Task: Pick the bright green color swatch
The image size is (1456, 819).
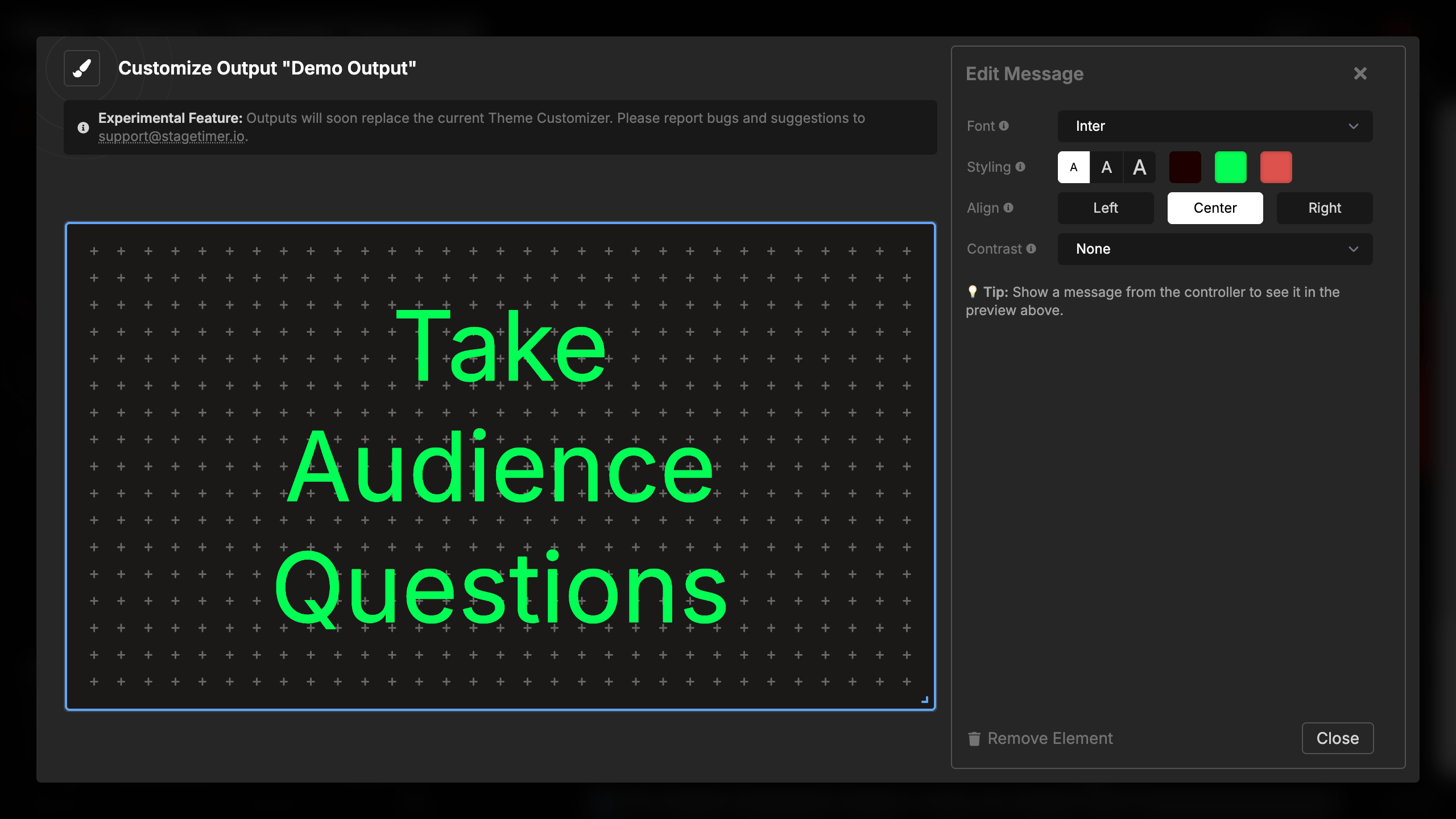Action: pyautogui.click(x=1230, y=167)
